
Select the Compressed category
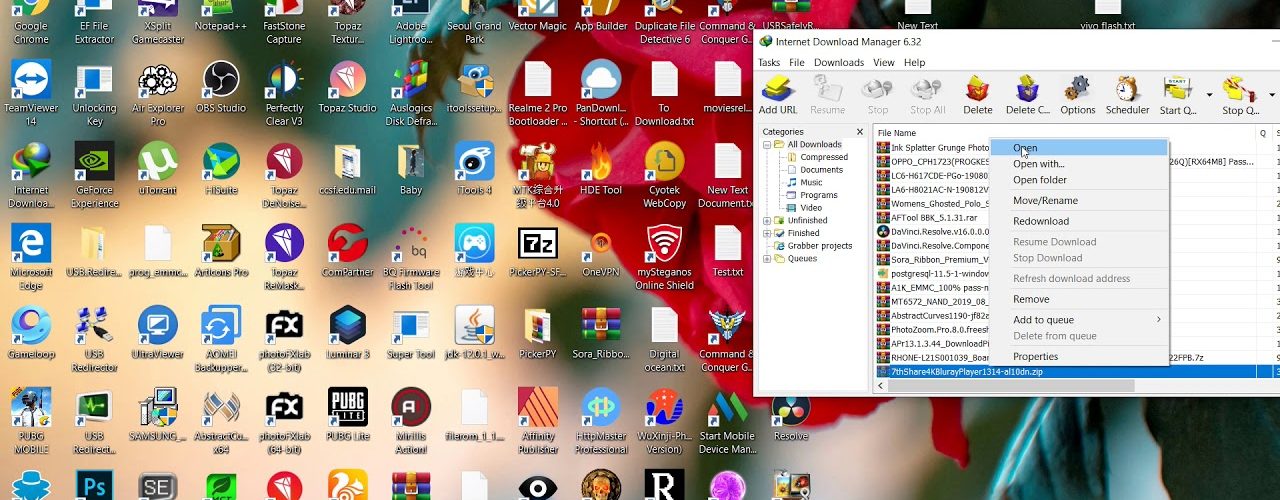[x=824, y=157]
